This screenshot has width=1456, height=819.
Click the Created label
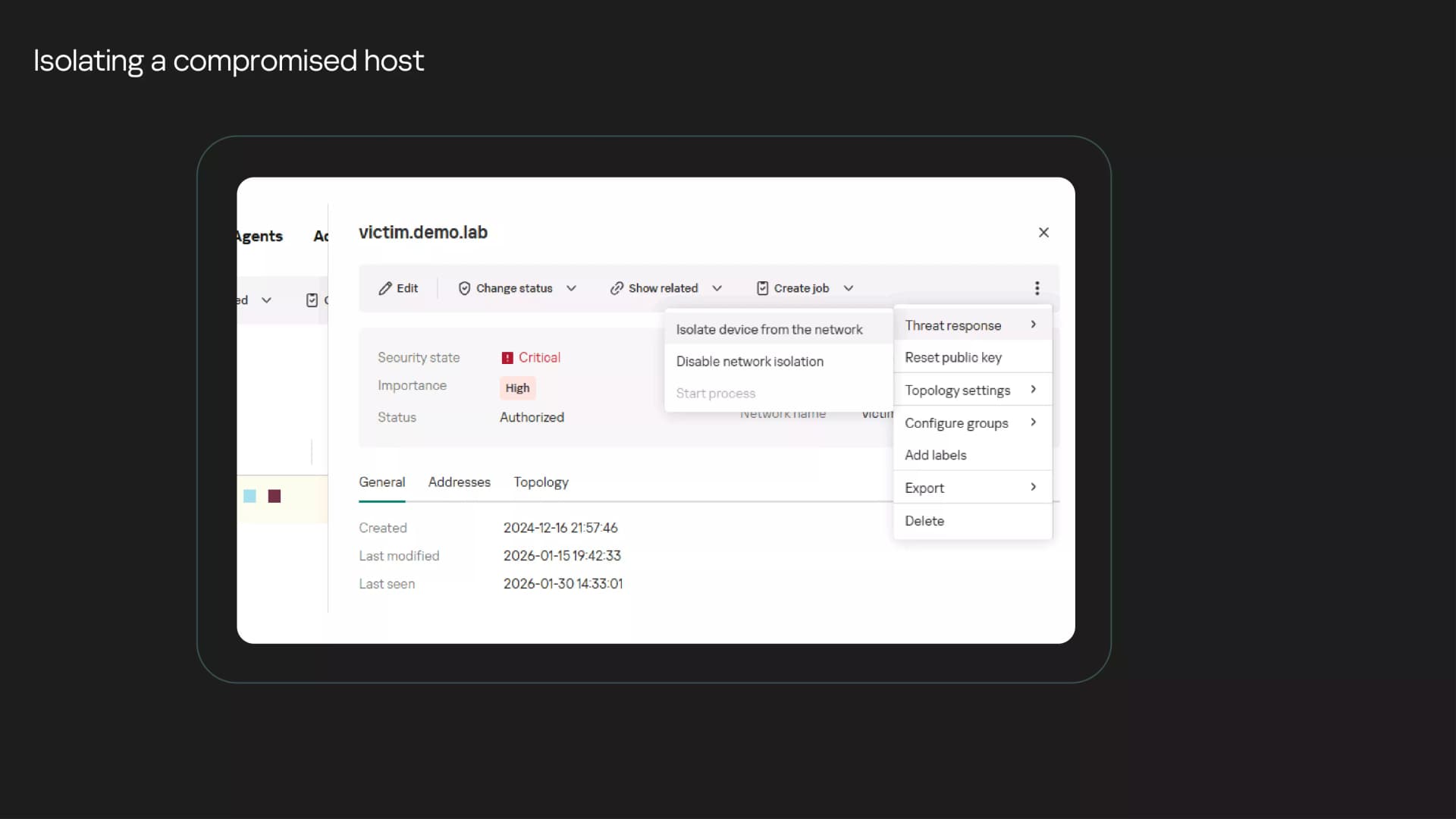pos(383,528)
